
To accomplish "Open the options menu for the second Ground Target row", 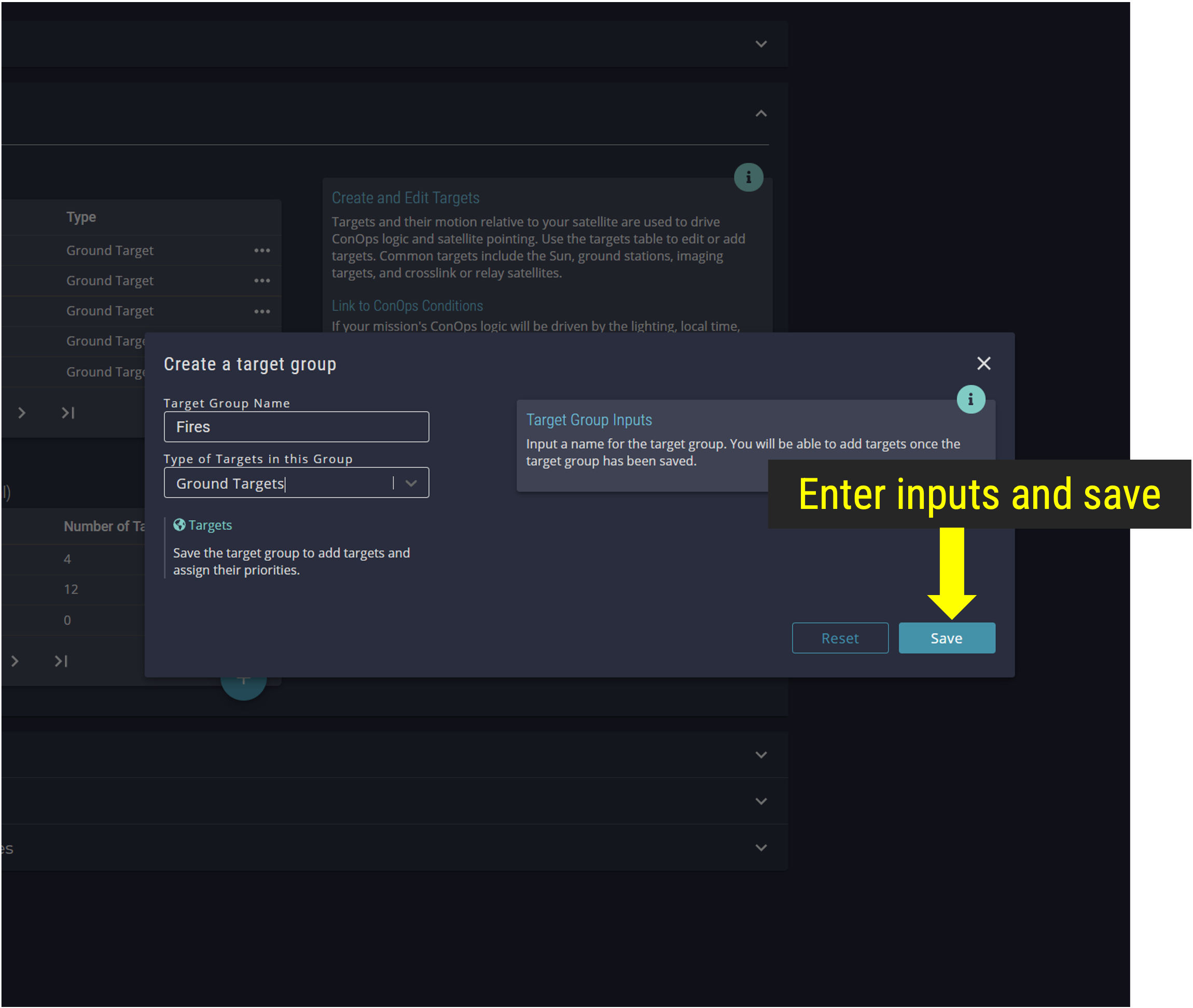I will [262, 281].
